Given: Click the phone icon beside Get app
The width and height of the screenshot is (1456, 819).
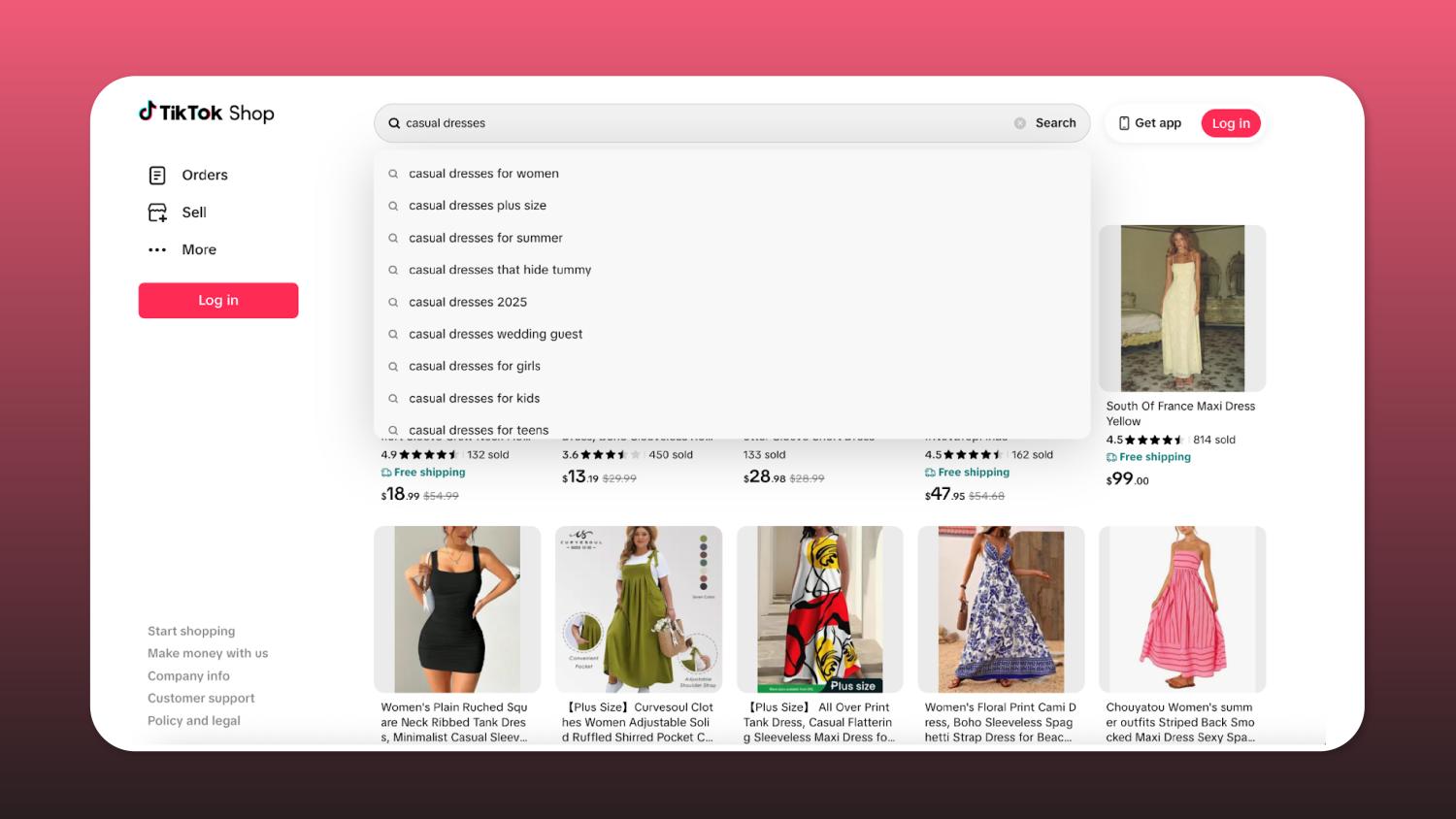Looking at the screenshot, I should 1124,123.
